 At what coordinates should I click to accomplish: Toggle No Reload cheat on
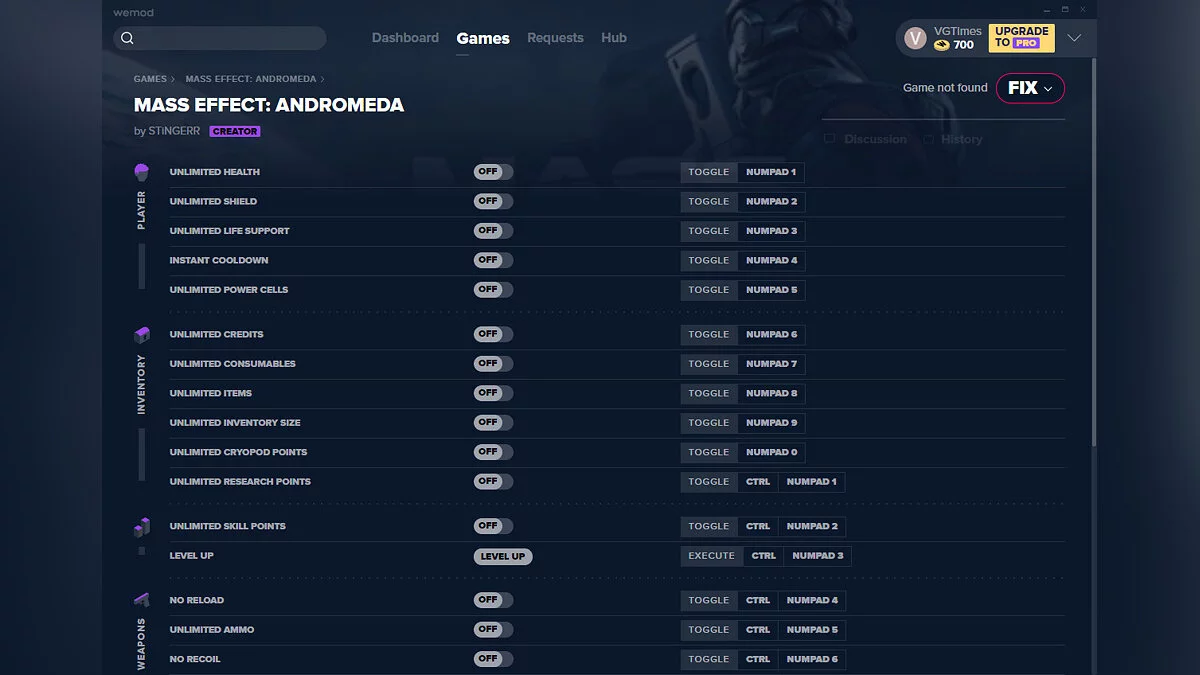pos(493,600)
